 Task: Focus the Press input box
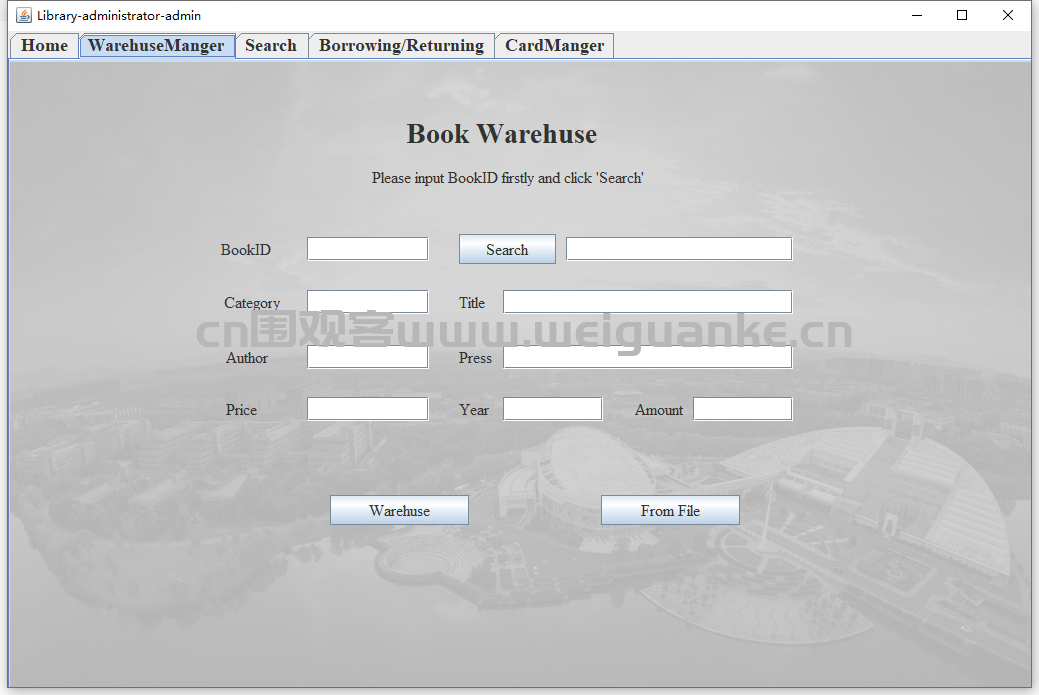(x=647, y=357)
